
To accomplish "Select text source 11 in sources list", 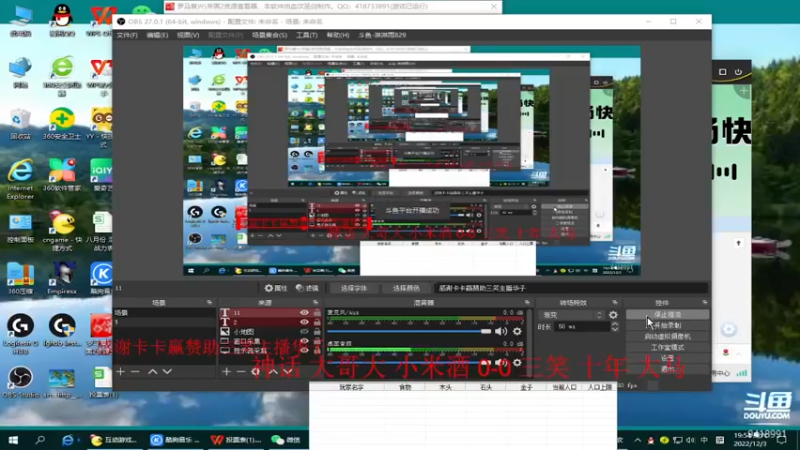I will pos(270,313).
